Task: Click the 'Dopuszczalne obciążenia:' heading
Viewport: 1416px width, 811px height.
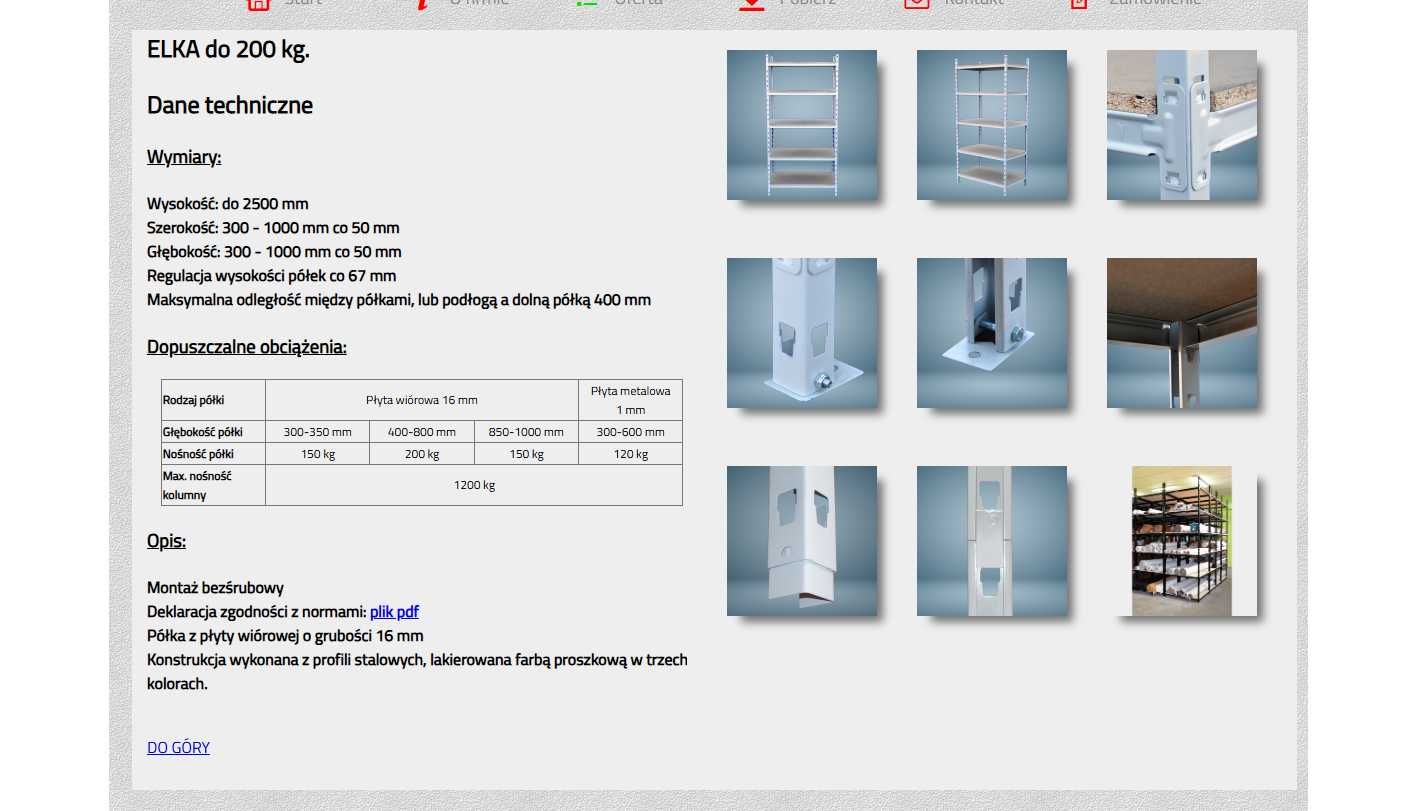Action: point(247,347)
